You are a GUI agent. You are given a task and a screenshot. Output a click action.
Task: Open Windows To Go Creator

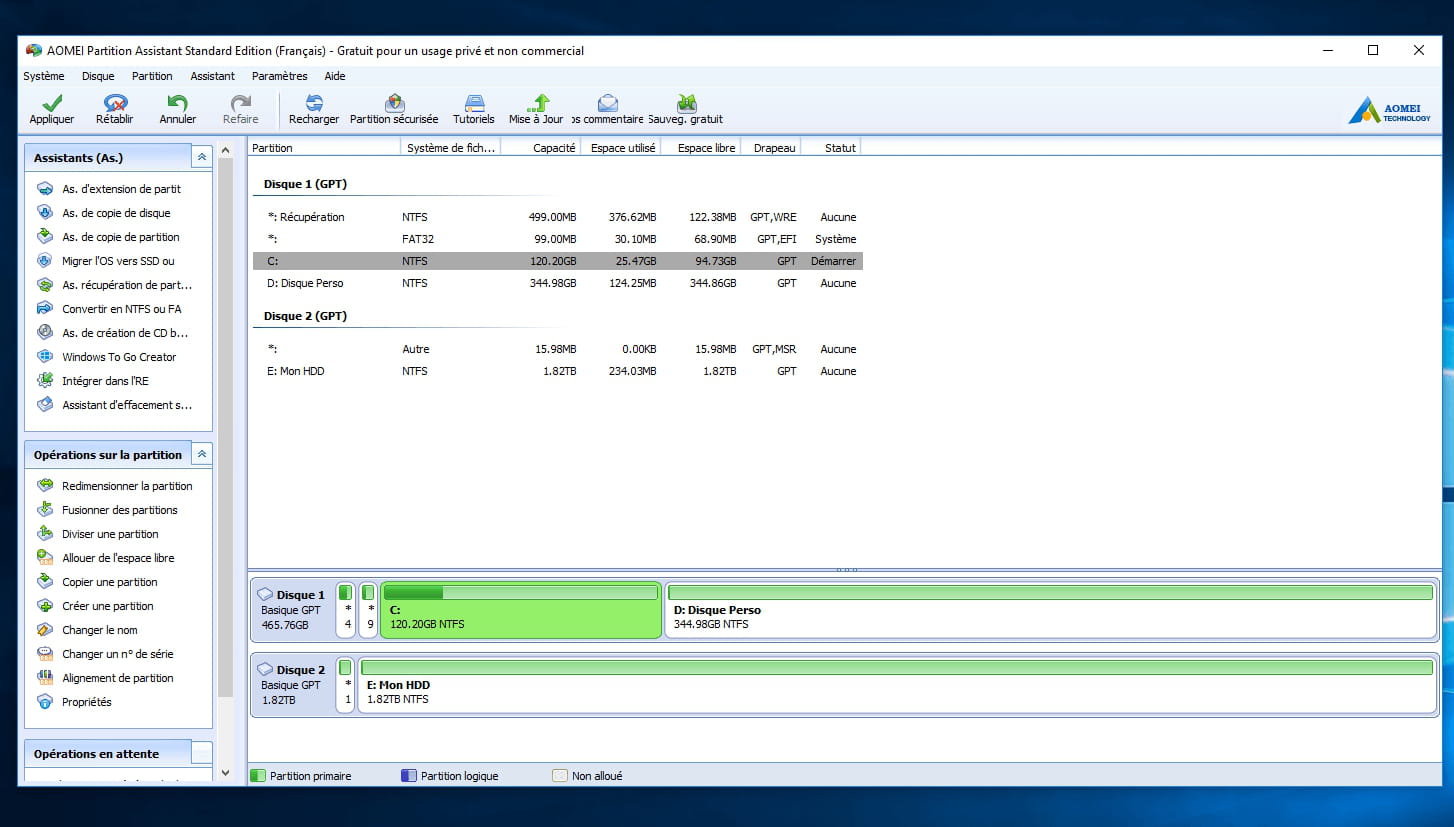click(x=119, y=357)
